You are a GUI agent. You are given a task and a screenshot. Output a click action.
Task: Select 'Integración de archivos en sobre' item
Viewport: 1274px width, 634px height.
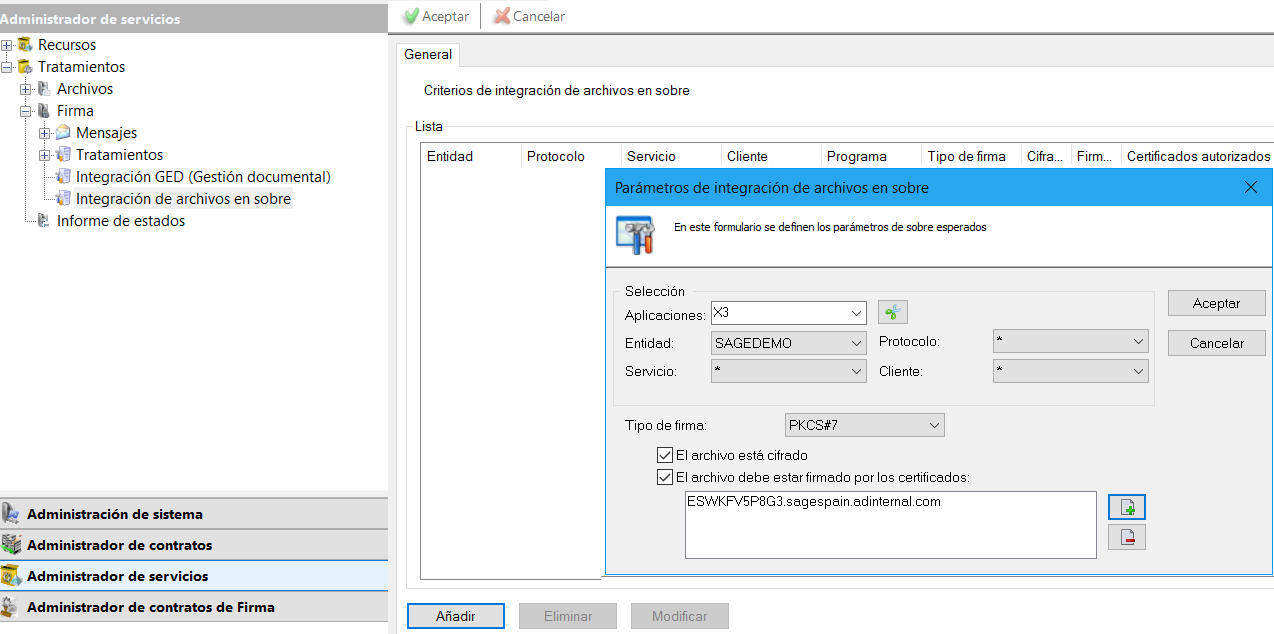tap(183, 199)
